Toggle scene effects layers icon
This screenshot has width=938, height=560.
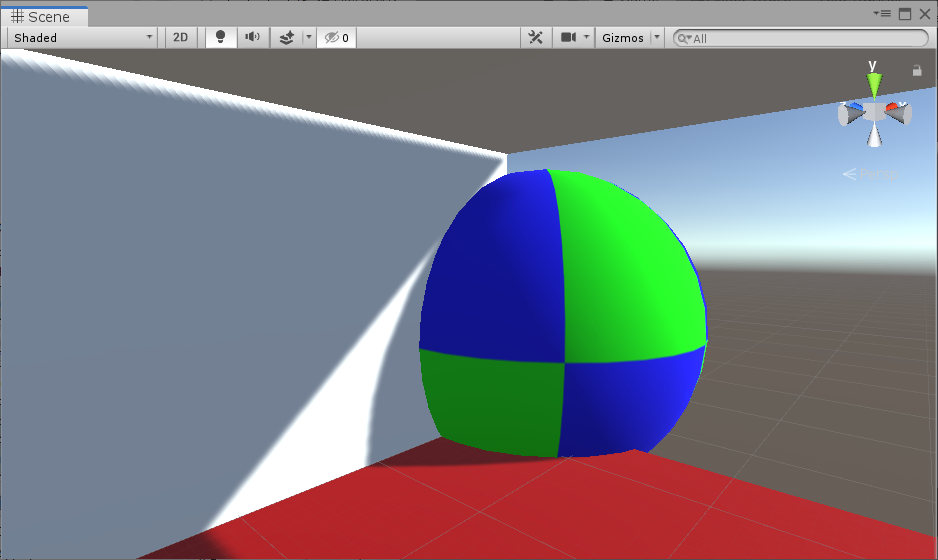coord(286,37)
